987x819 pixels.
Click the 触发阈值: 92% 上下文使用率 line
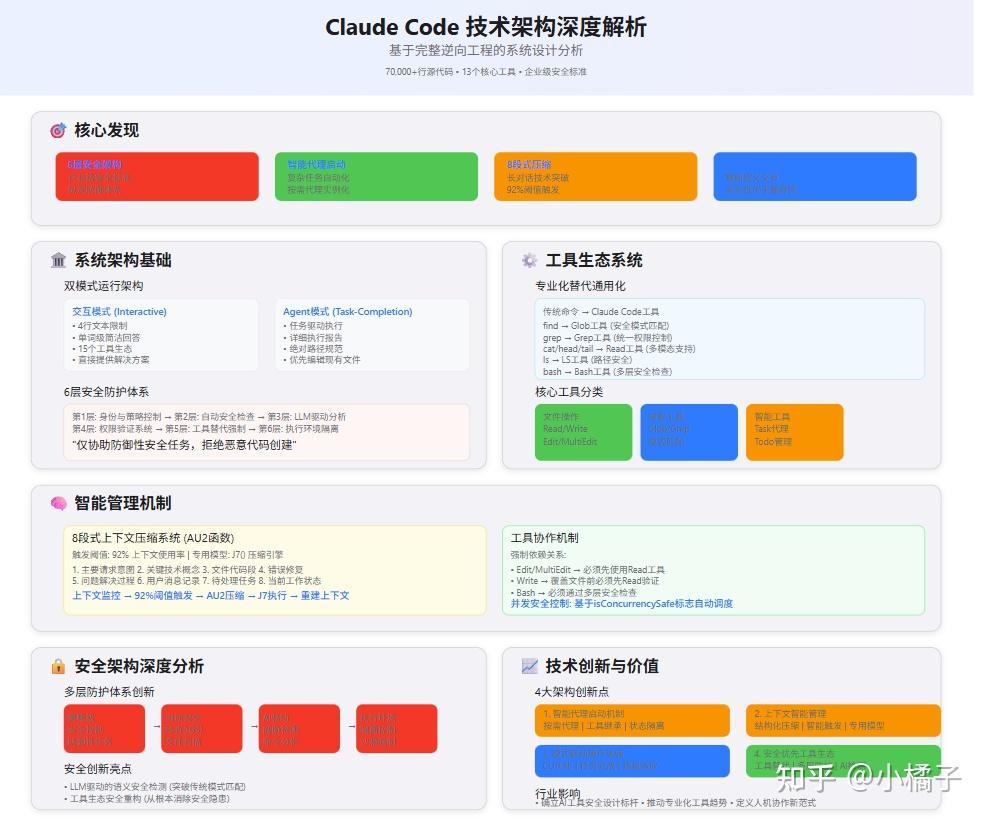tap(178, 555)
